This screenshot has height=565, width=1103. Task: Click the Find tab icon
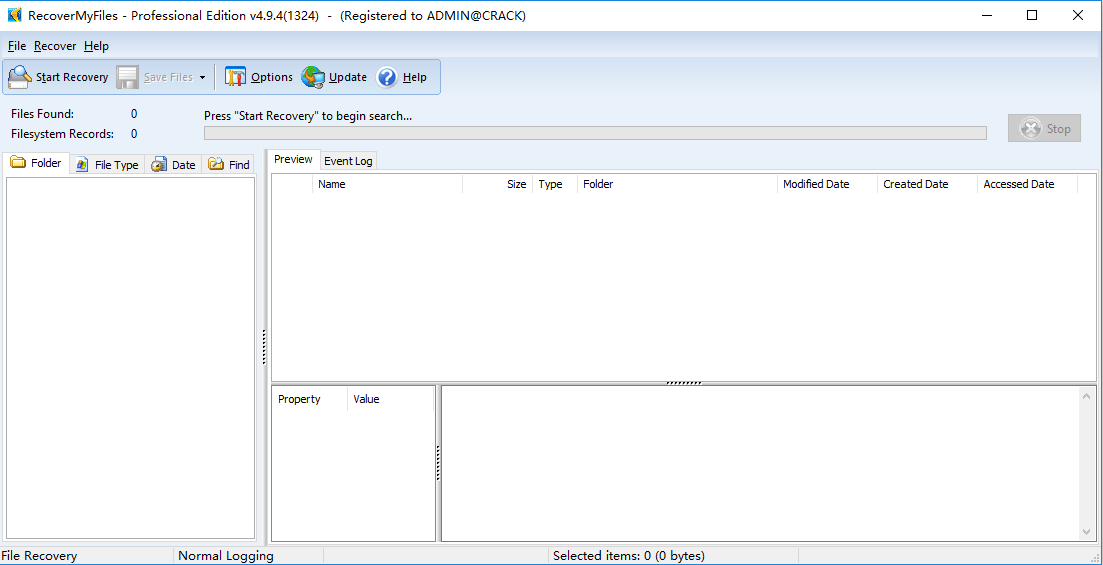click(x=216, y=164)
